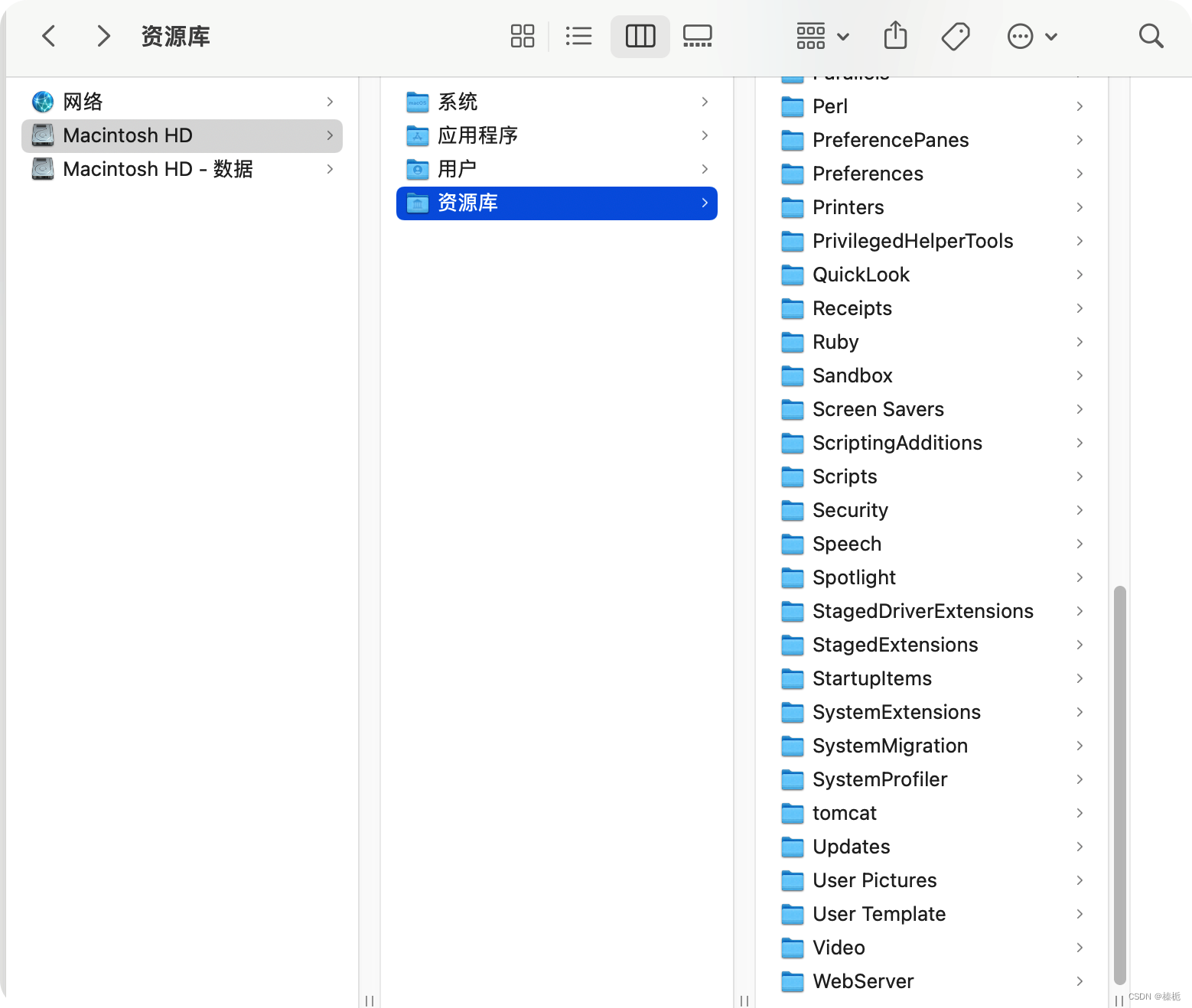Screen dimensions: 1192x1008
Task: Click the 用户 folder icon
Action: [417, 169]
